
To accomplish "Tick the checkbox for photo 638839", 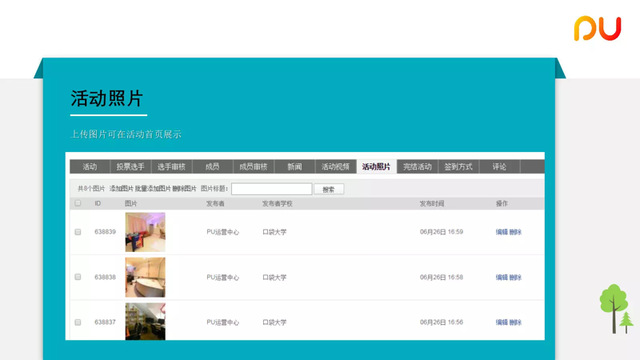I will (x=78, y=232).
